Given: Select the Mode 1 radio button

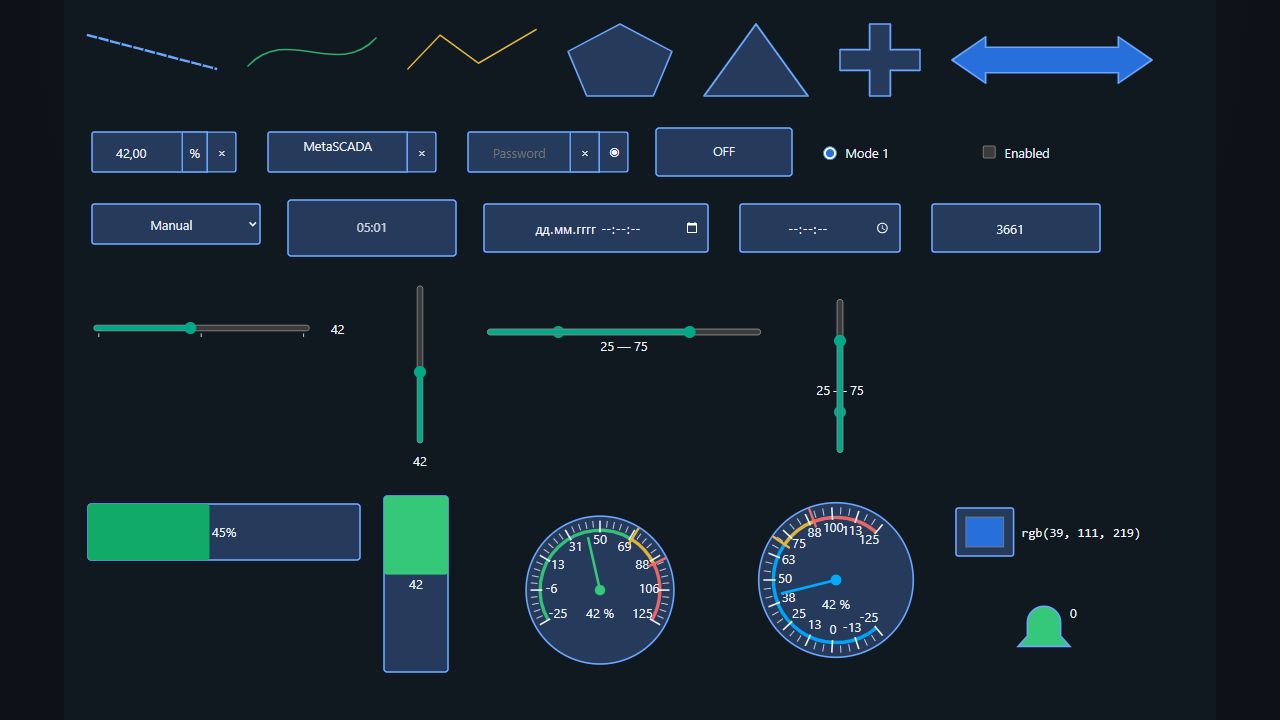Looking at the screenshot, I should (830, 153).
